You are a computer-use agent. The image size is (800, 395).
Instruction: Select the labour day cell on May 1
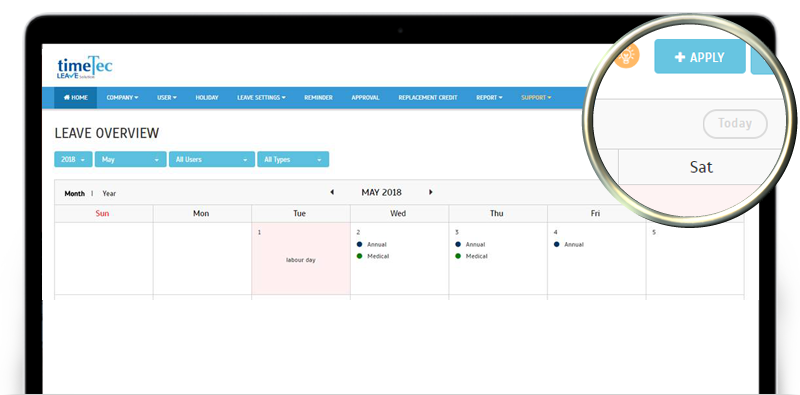tap(301, 259)
